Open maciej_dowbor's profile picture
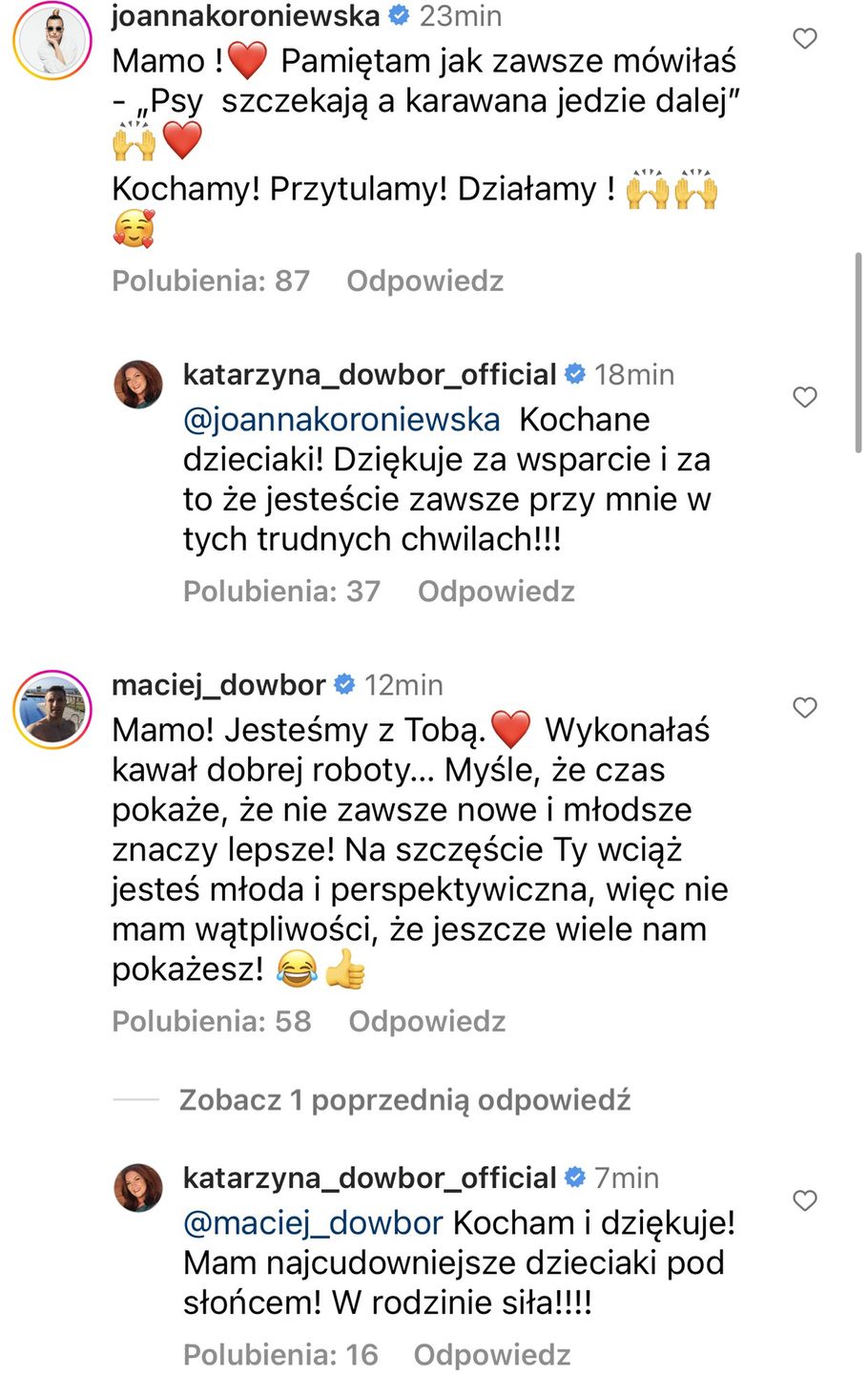868x1374 pixels. click(52, 710)
